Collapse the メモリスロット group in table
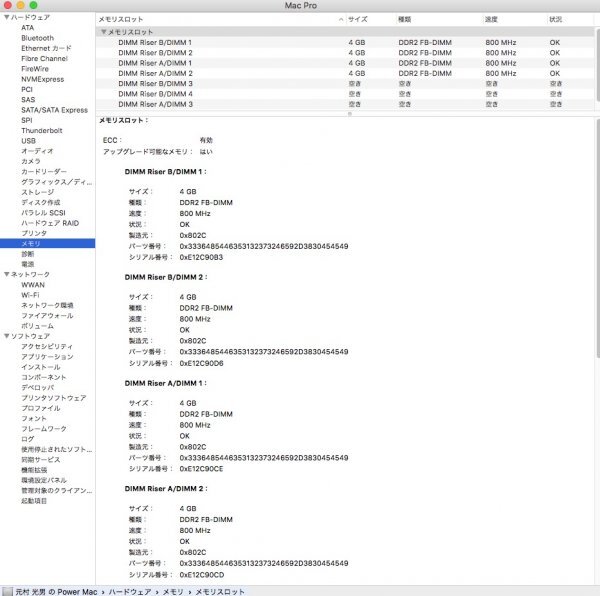 click(103, 32)
